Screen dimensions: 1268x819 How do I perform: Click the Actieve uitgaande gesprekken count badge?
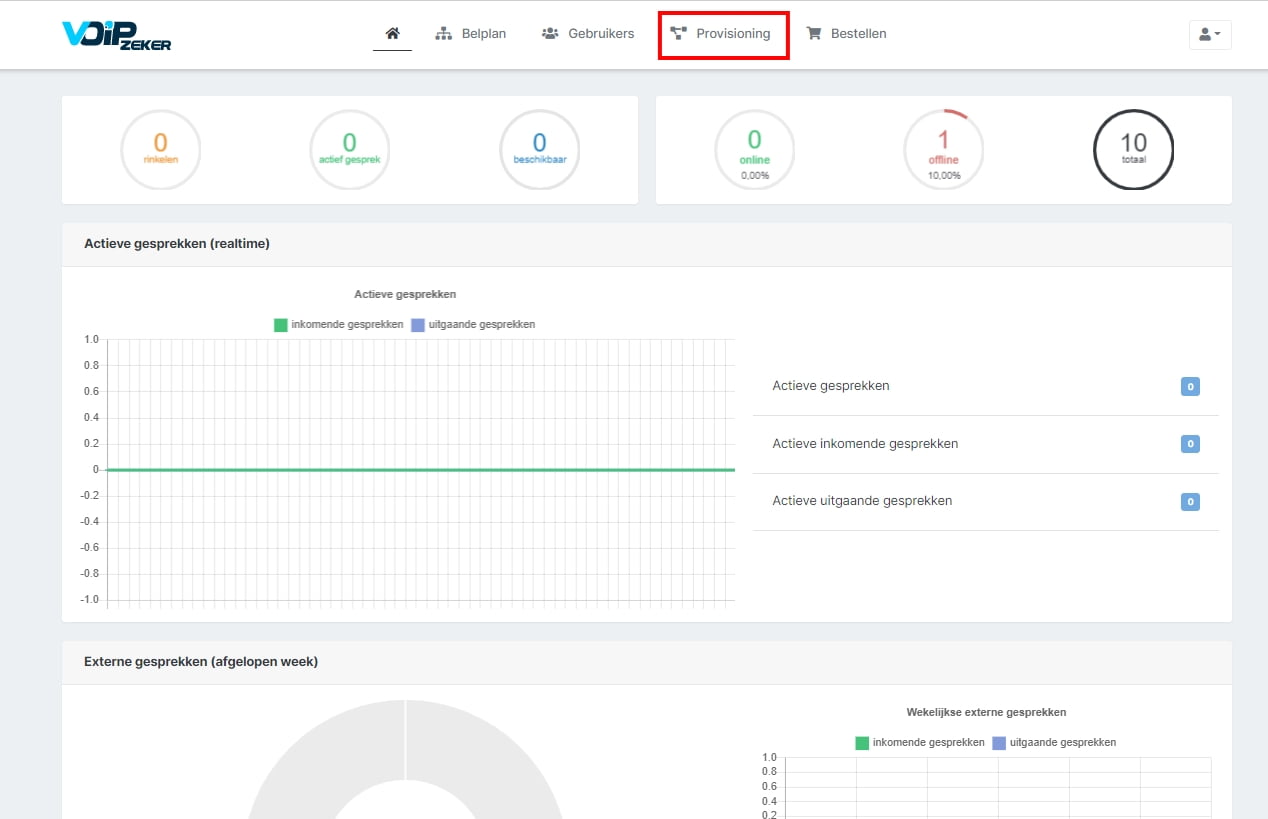pos(1190,502)
